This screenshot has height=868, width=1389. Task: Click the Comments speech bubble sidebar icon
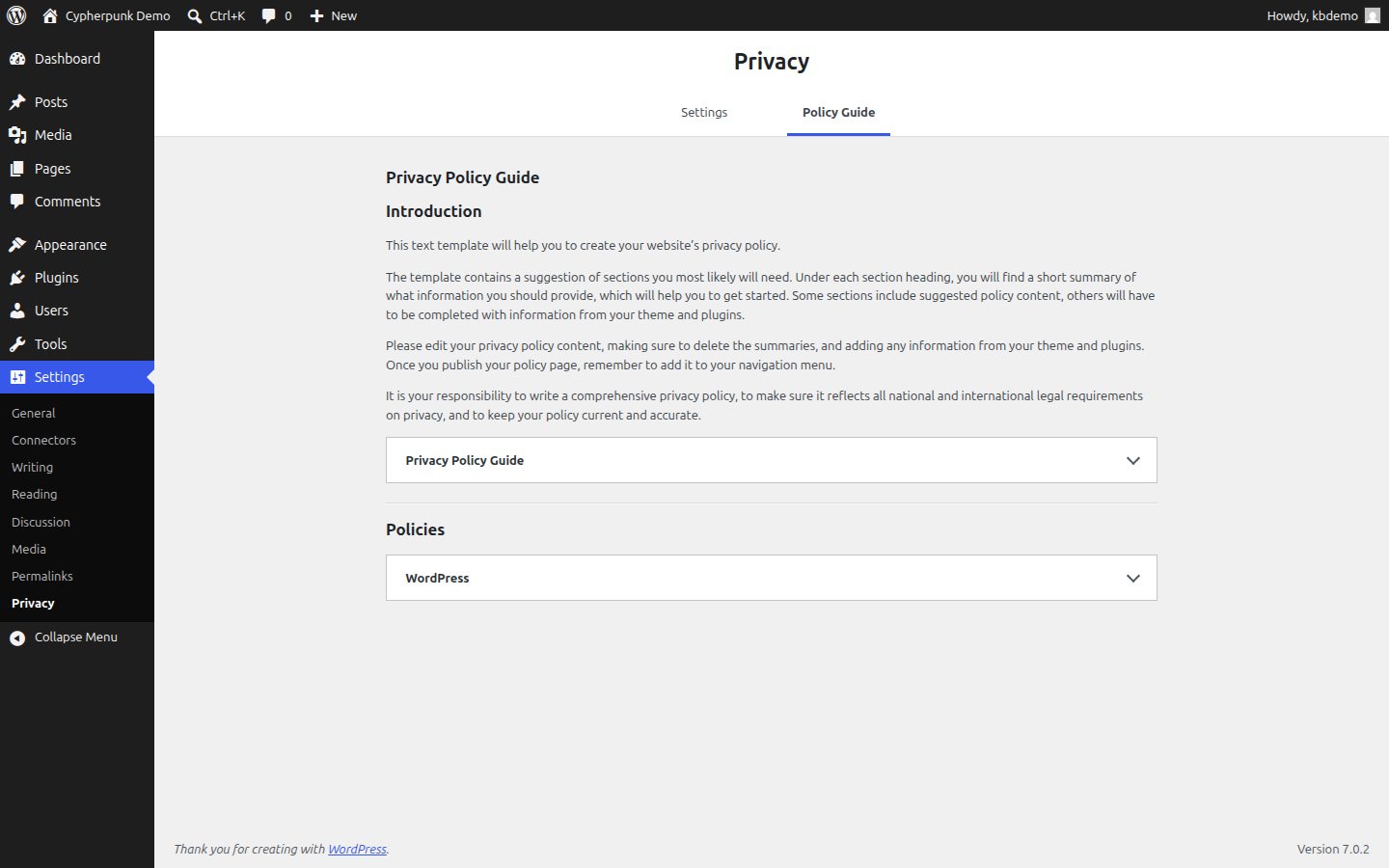tap(17, 202)
